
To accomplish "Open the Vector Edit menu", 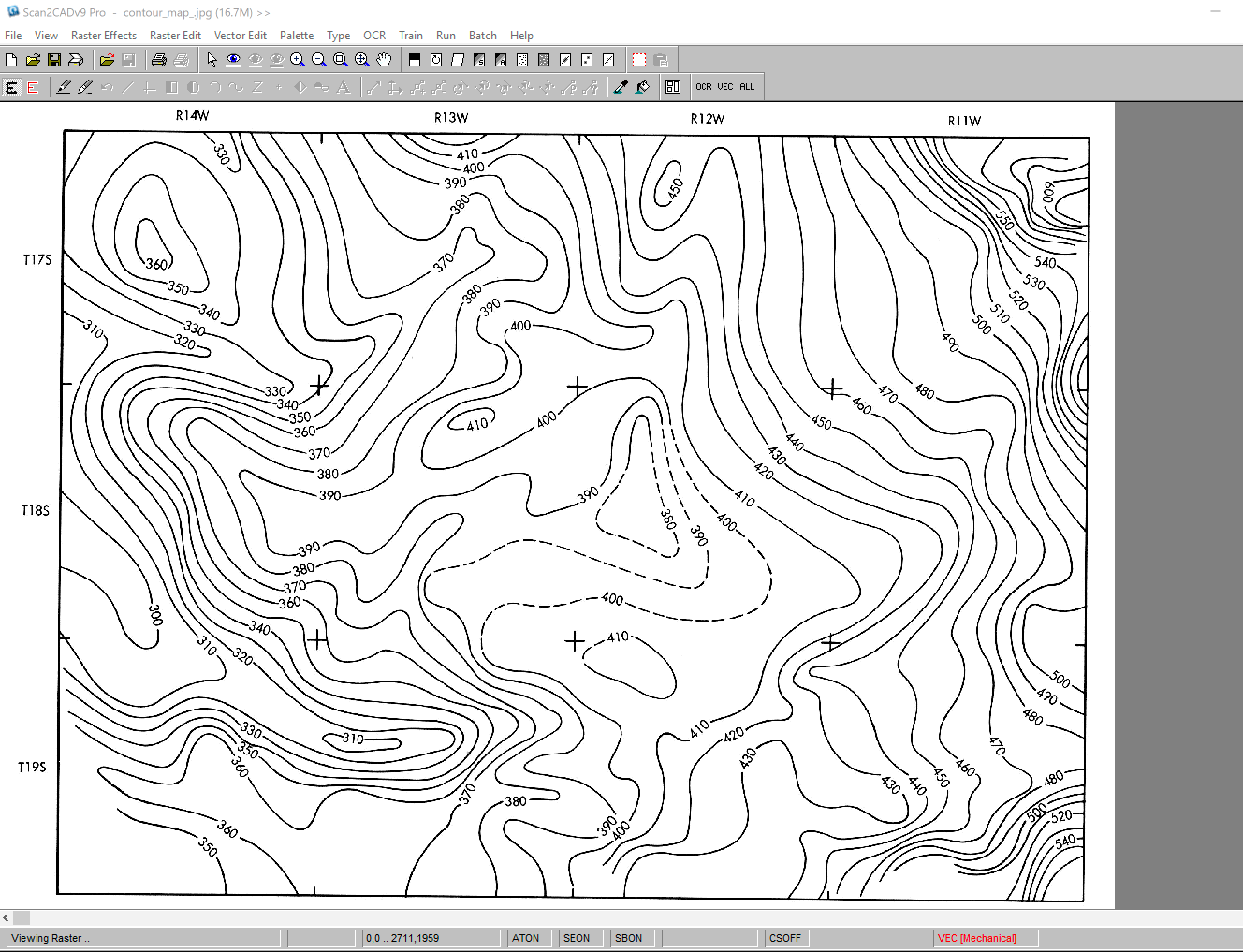I will [241, 35].
